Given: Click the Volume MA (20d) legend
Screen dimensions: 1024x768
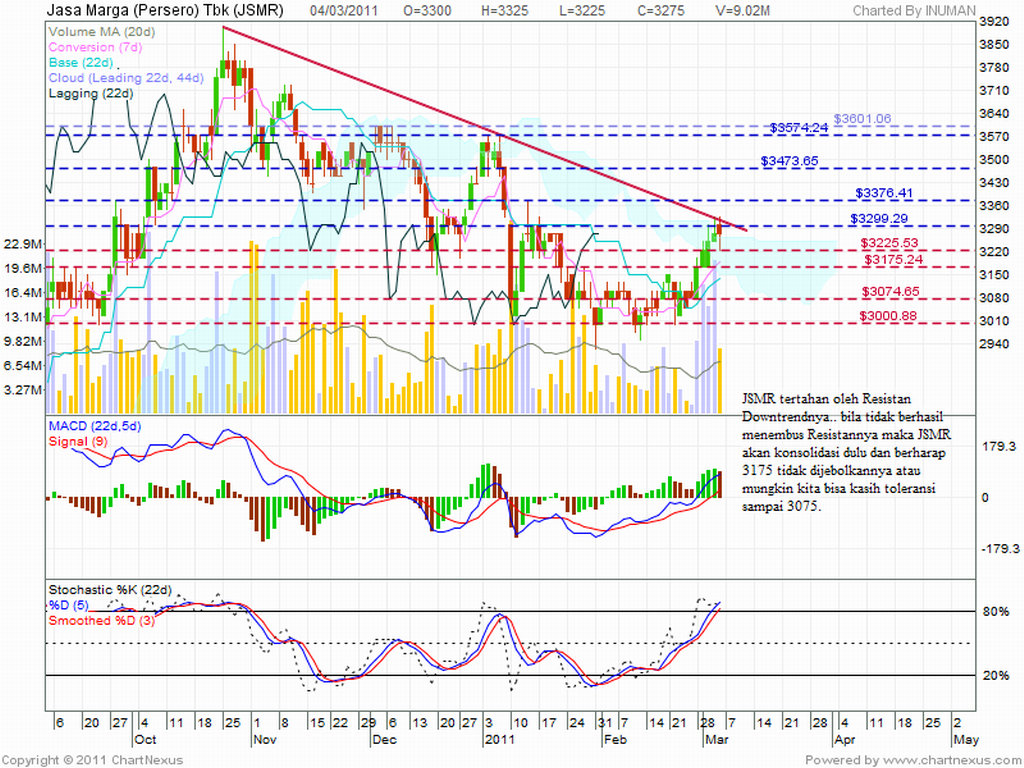Looking at the screenshot, I should pyautogui.click(x=101, y=31).
